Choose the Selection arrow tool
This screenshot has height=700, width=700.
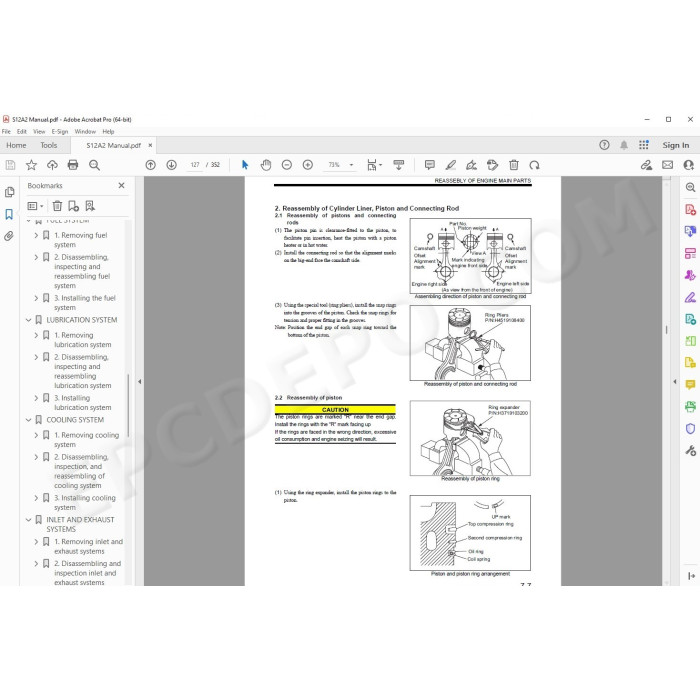245,165
